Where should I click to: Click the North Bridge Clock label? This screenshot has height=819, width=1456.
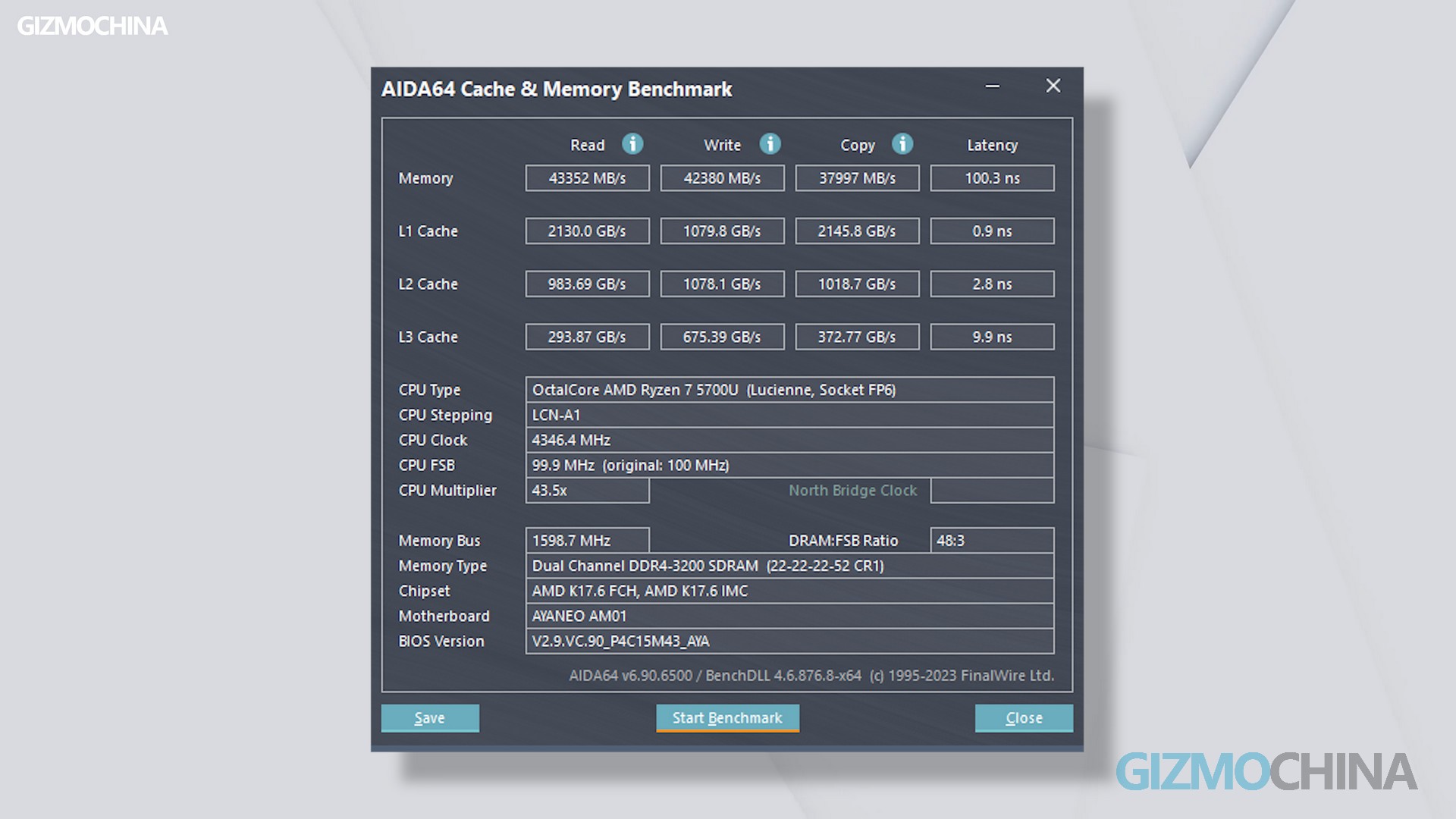(852, 491)
